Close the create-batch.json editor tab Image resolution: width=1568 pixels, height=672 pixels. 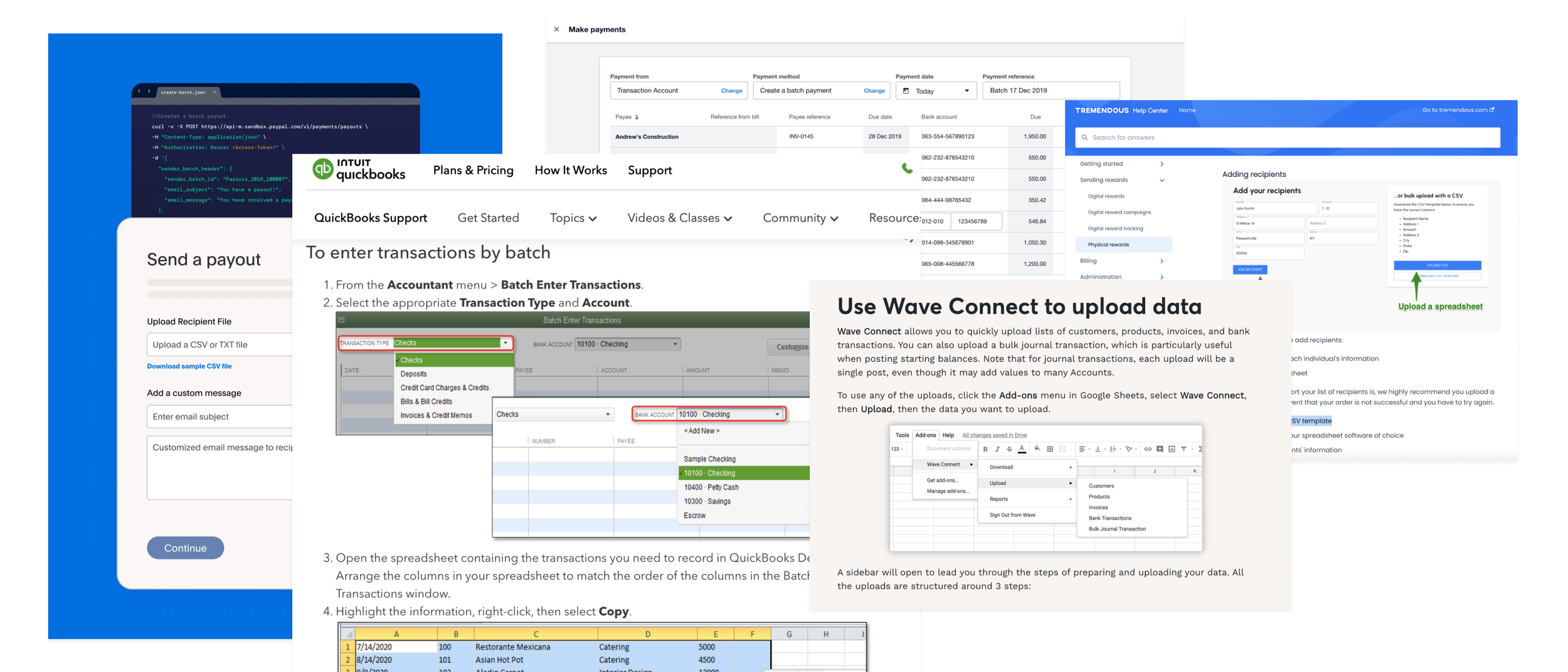click(215, 92)
